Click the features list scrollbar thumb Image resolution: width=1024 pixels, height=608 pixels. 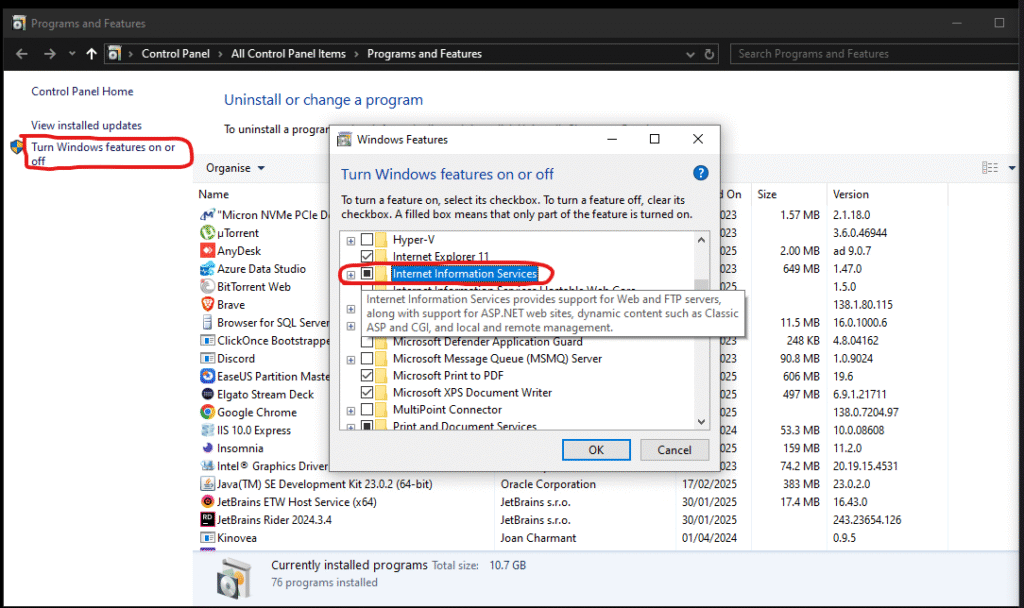coord(701,285)
